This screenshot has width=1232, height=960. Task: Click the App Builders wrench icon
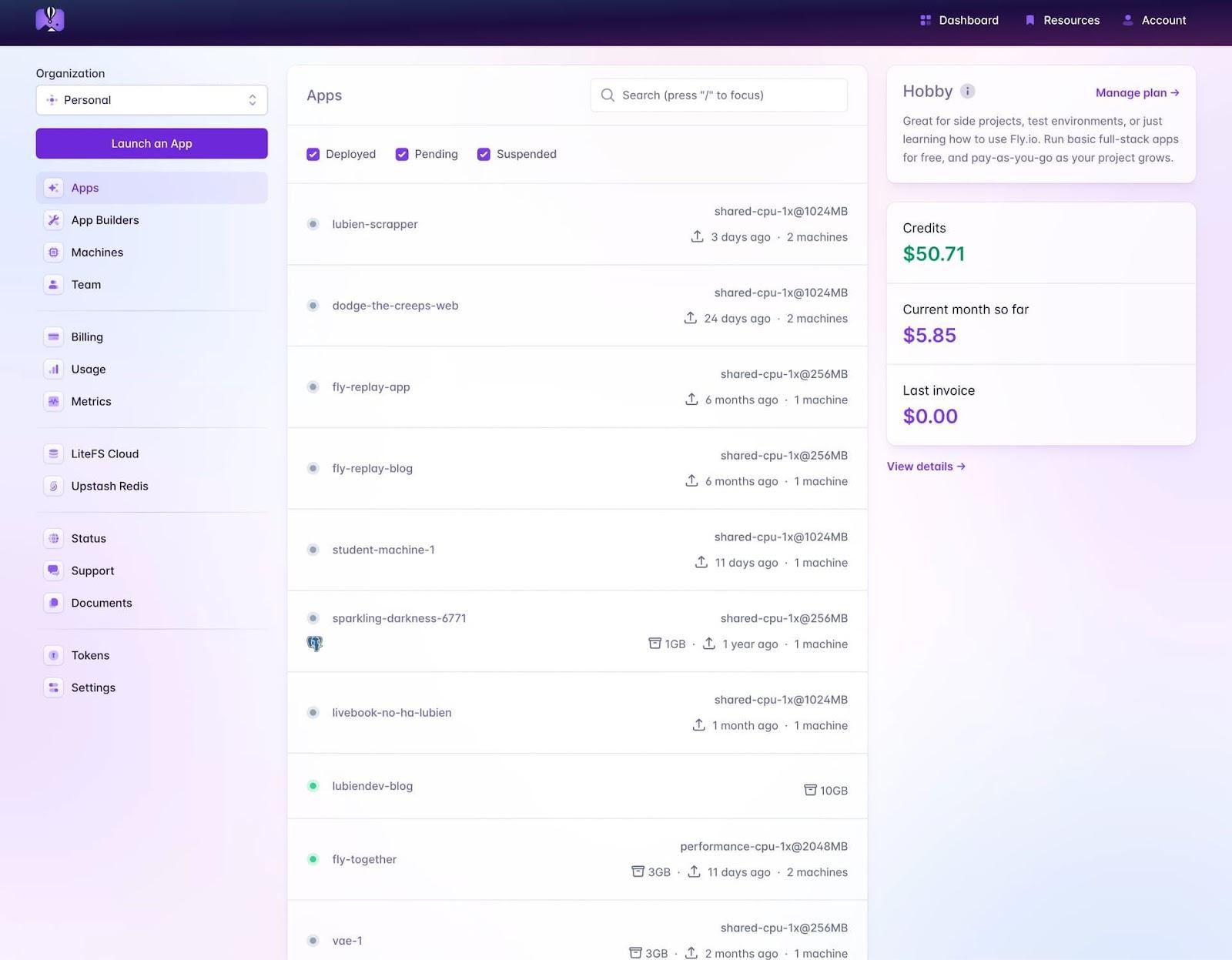point(53,220)
